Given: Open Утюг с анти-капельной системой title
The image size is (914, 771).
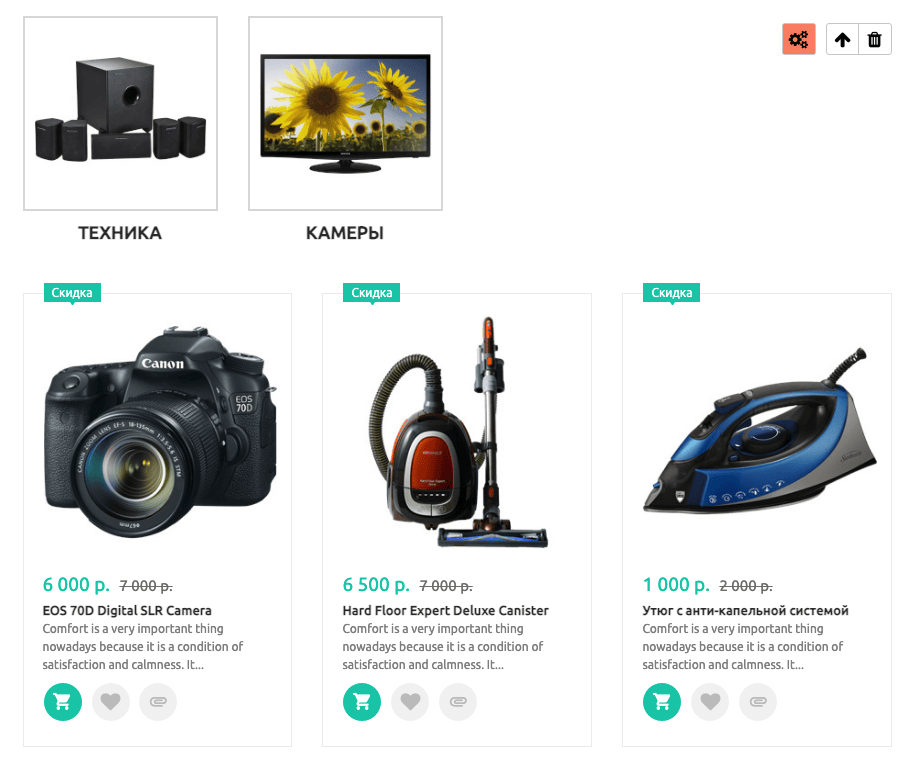Looking at the screenshot, I should [746, 611].
